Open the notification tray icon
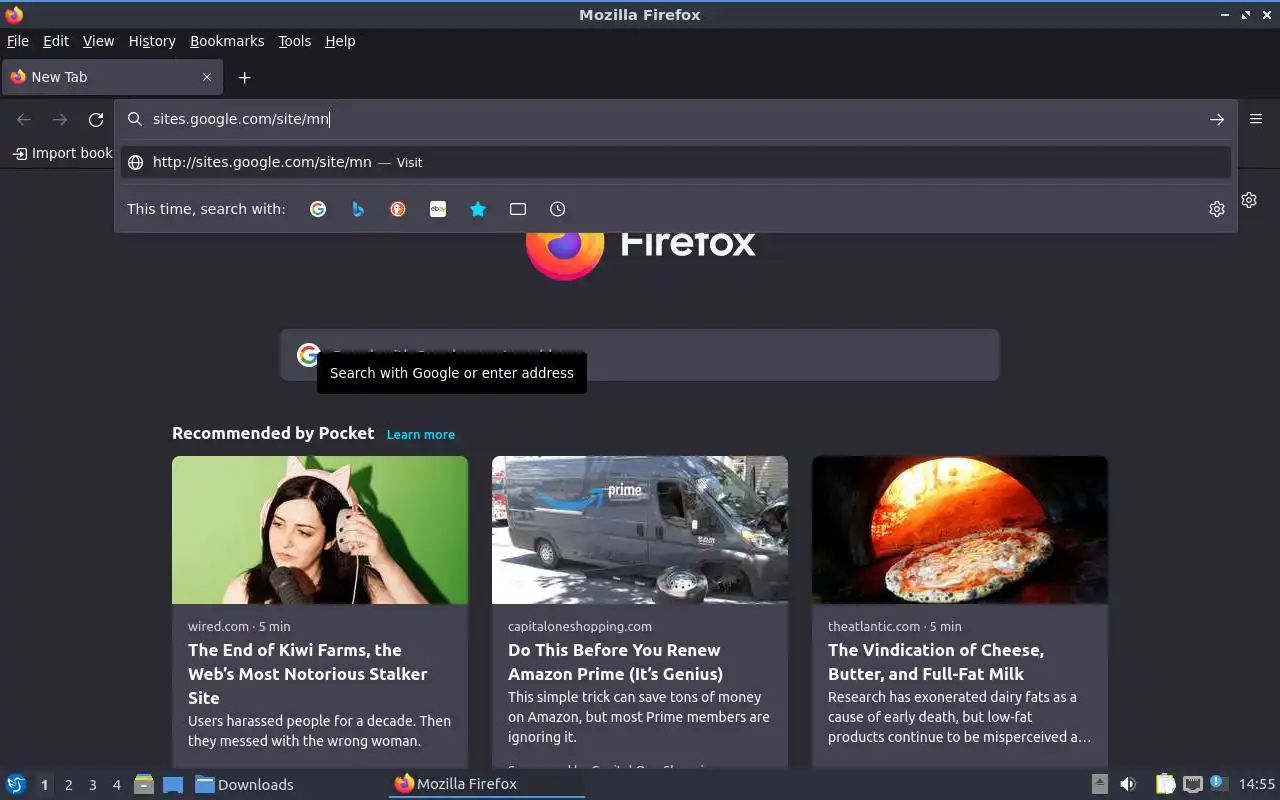 pyautogui.click(x=1218, y=783)
